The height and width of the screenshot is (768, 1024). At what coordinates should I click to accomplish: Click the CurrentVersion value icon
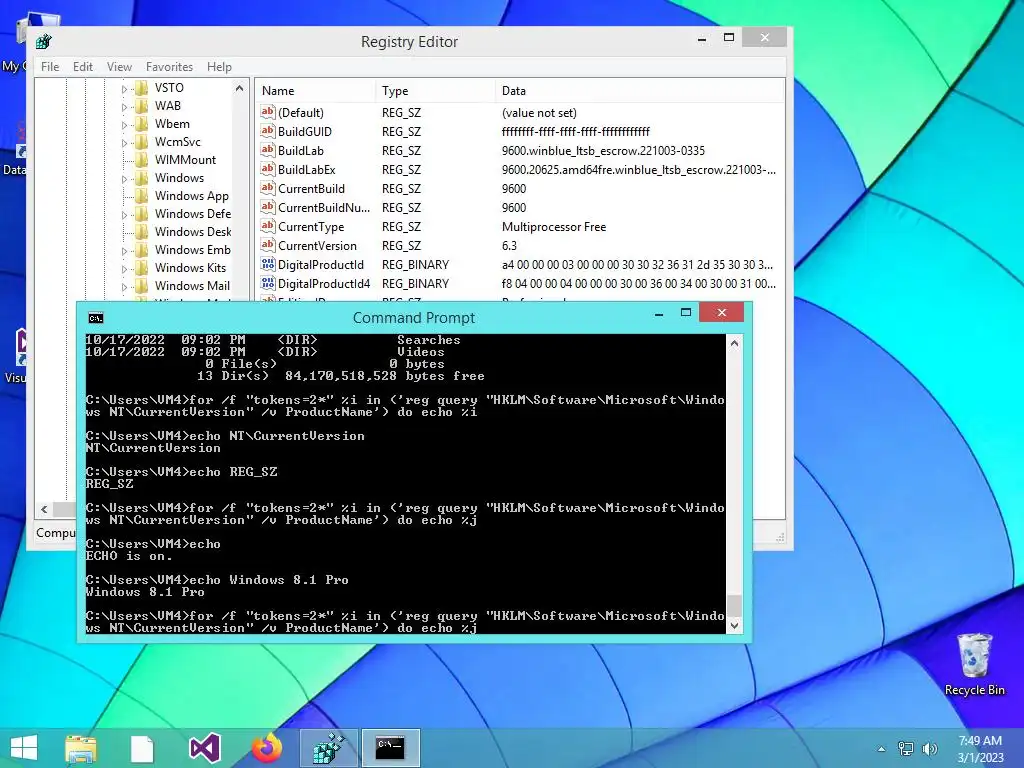[268, 245]
